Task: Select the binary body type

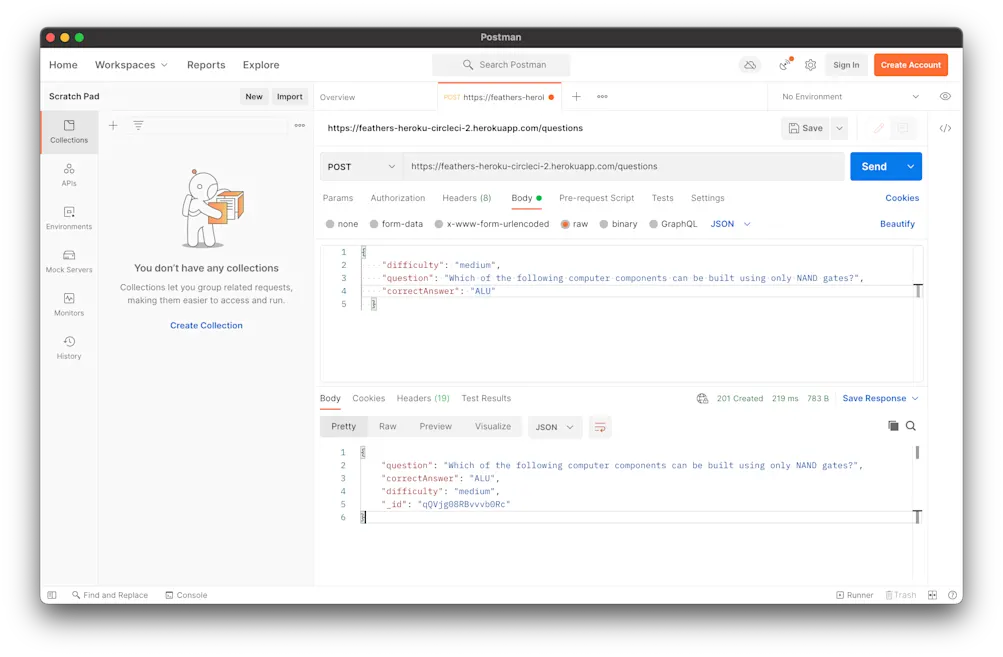Action: pyautogui.click(x=618, y=224)
